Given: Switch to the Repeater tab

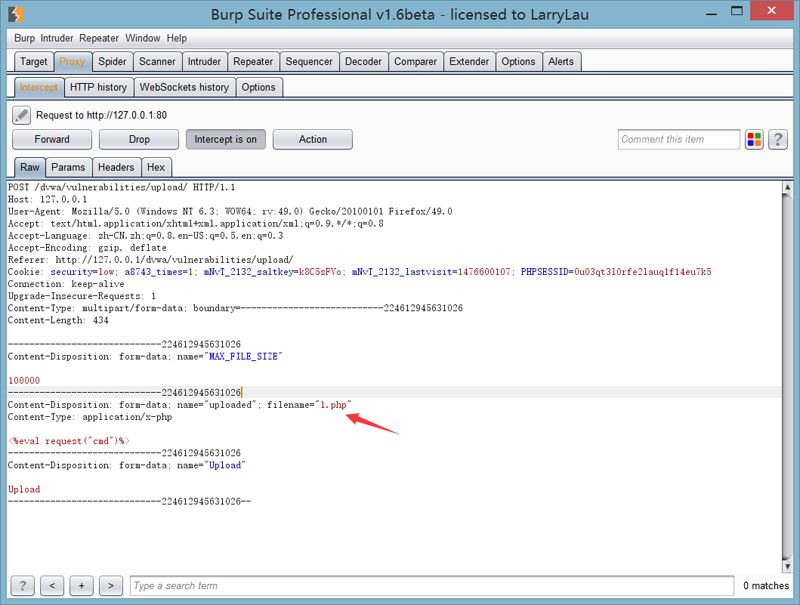Looking at the screenshot, I should tap(253, 62).
